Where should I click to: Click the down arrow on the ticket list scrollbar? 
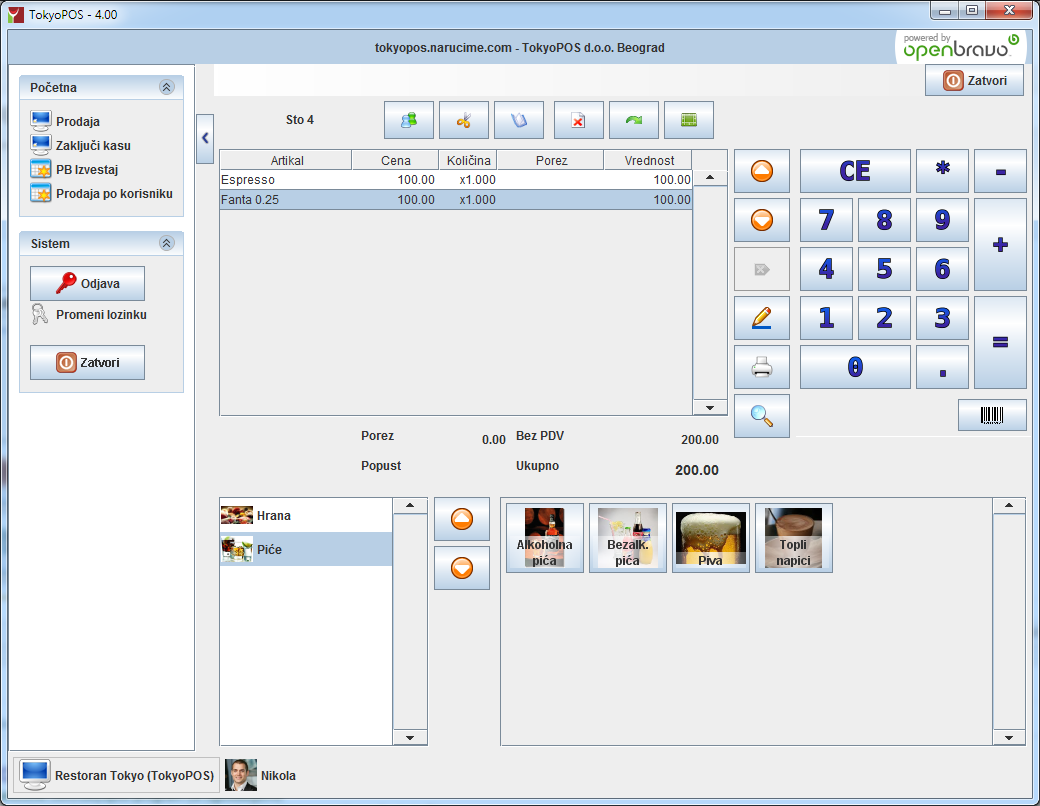[x=710, y=407]
